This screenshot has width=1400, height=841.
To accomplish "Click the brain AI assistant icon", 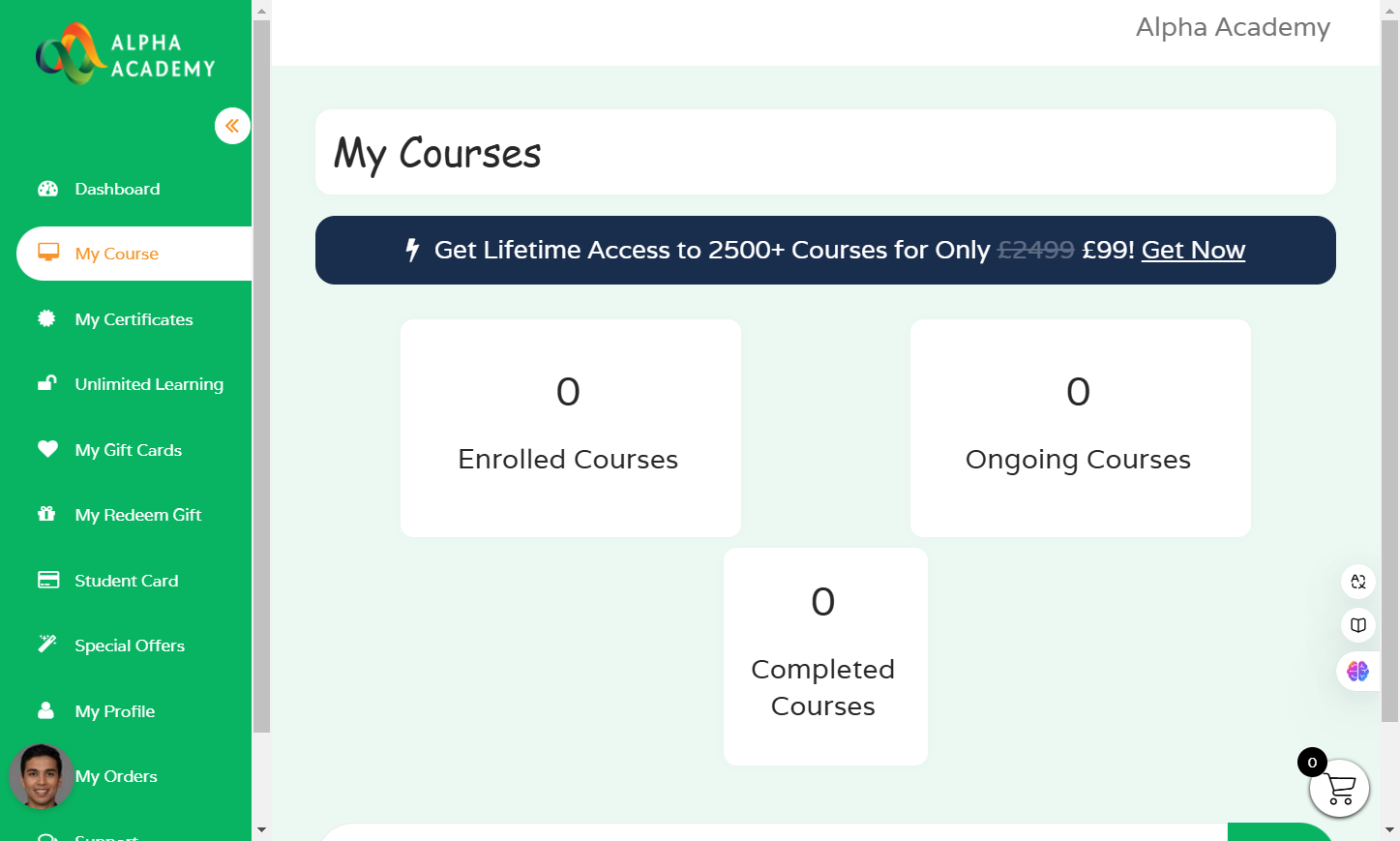I will 1357,671.
